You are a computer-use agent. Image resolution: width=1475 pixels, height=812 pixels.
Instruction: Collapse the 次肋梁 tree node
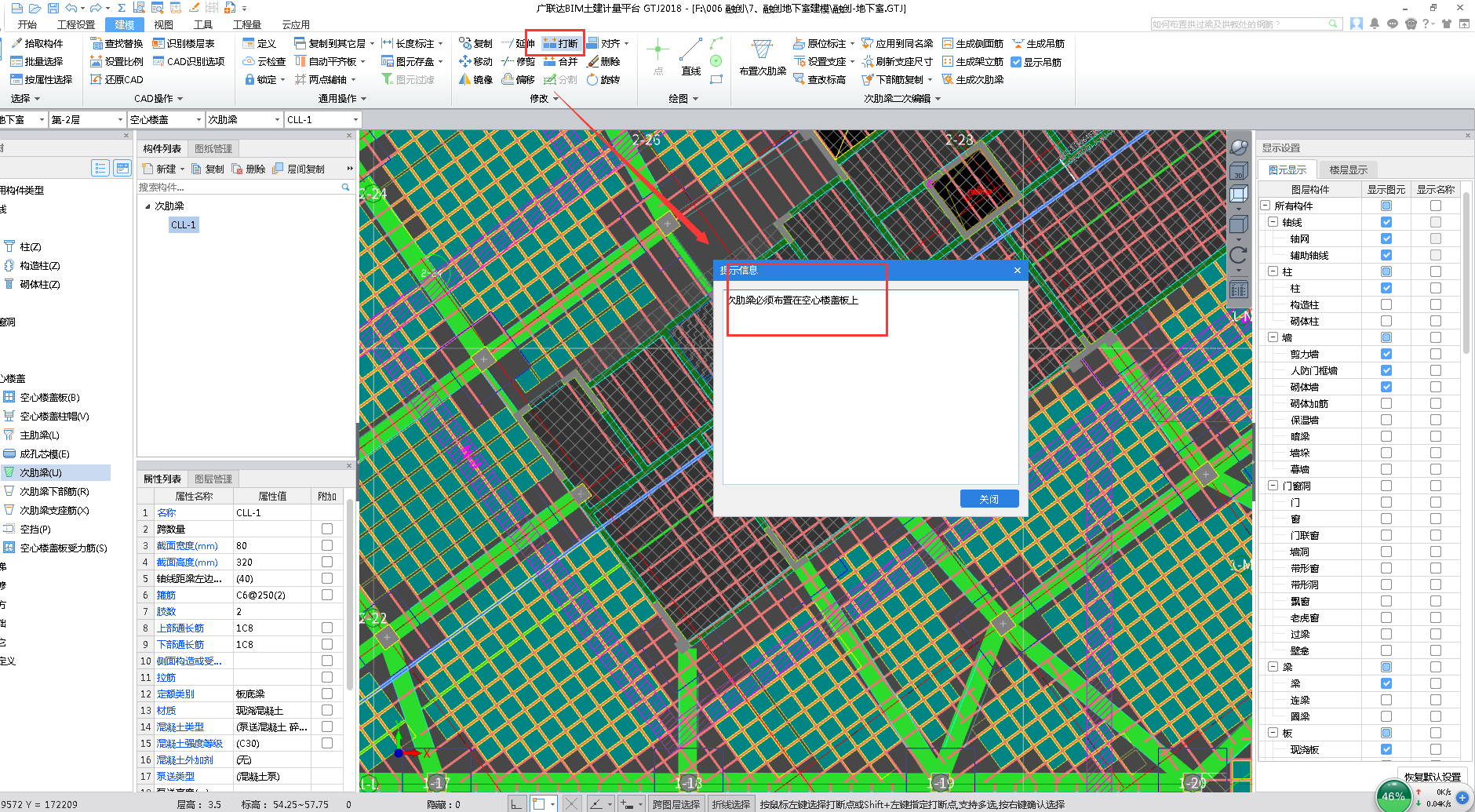(x=147, y=206)
